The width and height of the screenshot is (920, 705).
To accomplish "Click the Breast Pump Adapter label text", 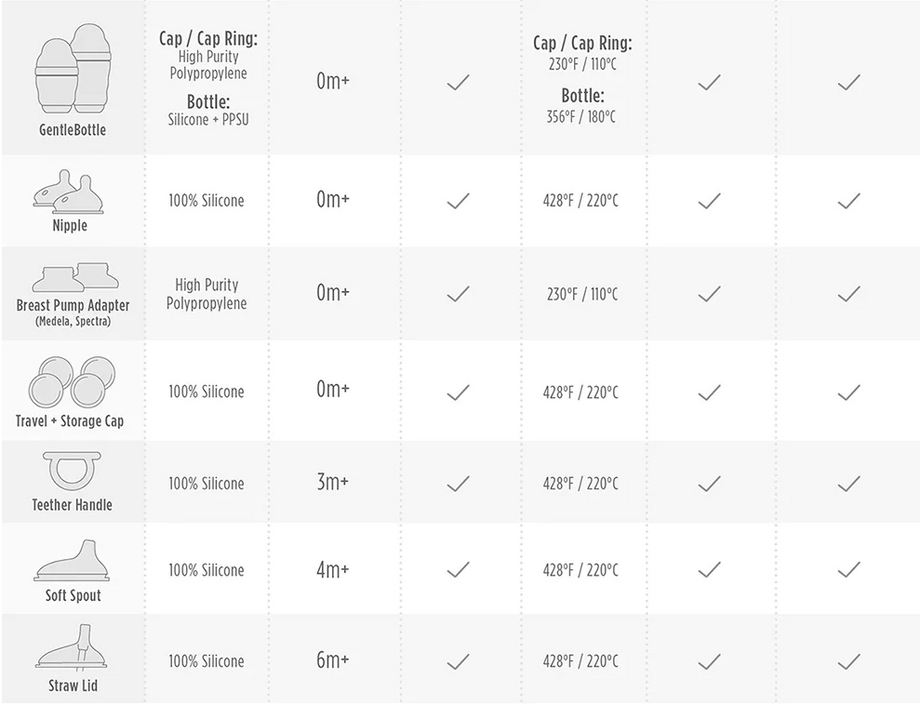I will (73, 305).
